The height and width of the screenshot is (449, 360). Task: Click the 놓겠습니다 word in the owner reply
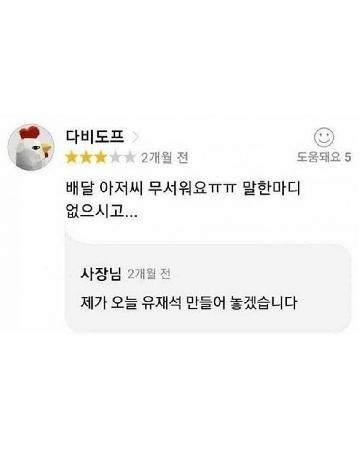(263, 303)
